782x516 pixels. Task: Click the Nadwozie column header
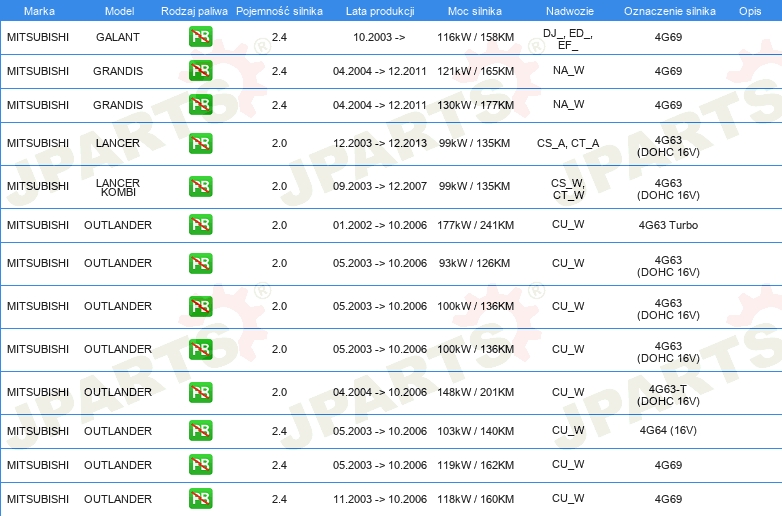click(570, 11)
